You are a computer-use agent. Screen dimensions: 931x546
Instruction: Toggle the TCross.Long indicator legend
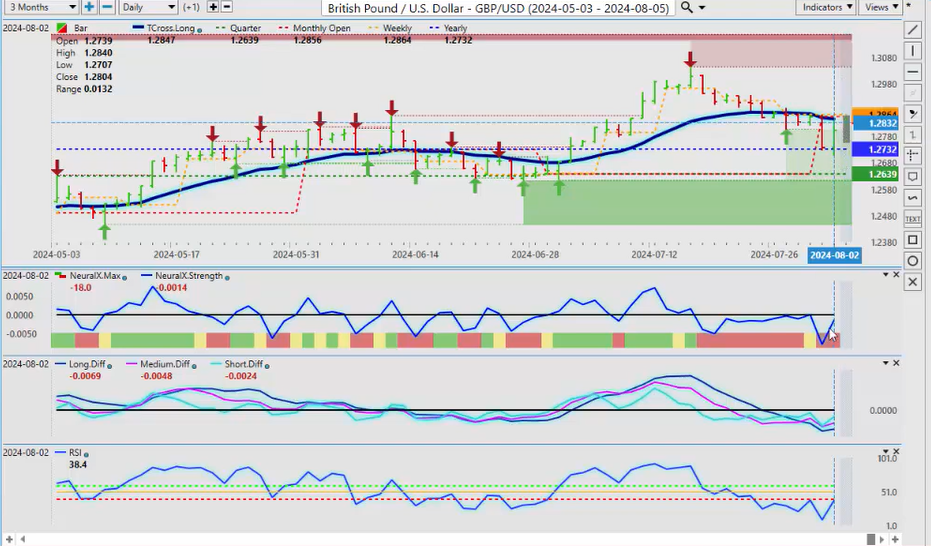coord(171,28)
